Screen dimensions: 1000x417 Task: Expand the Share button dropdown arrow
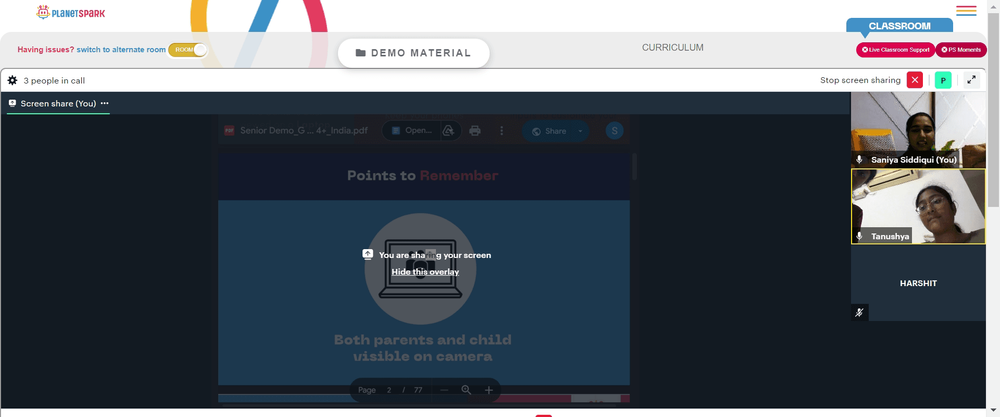coord(580,131)
